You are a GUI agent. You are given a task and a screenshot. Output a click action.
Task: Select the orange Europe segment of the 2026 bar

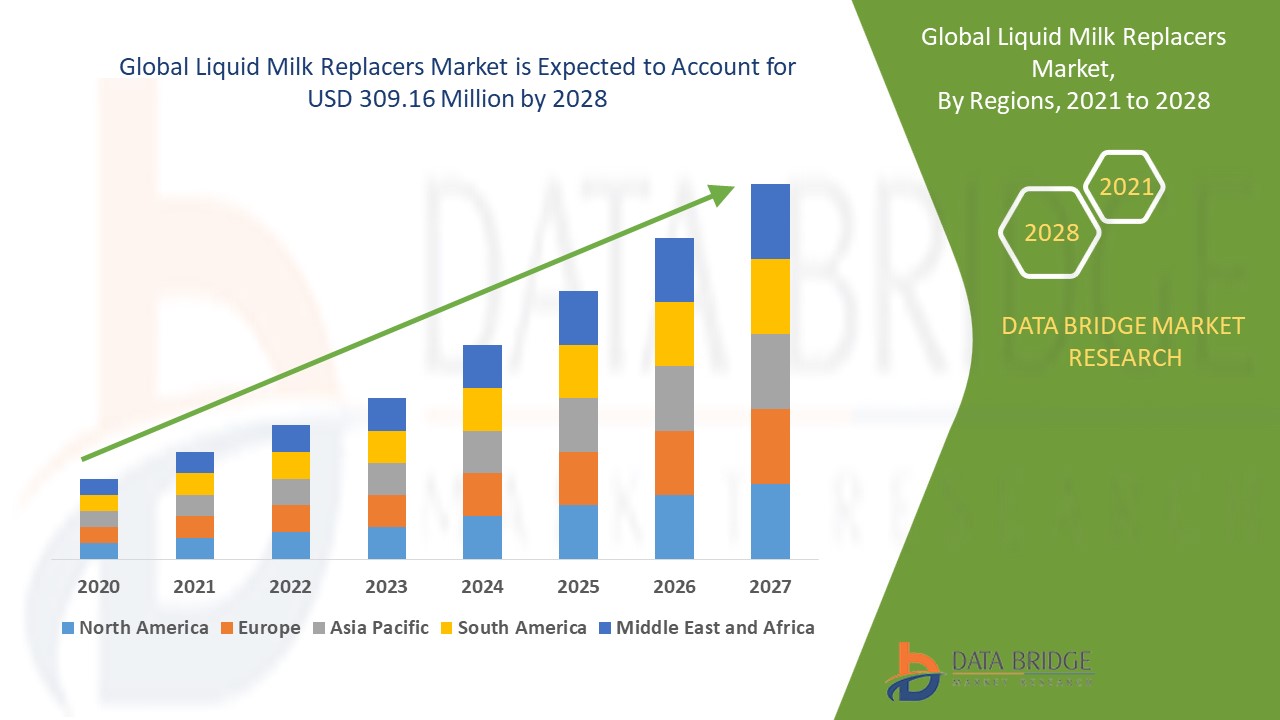point(674,462)
